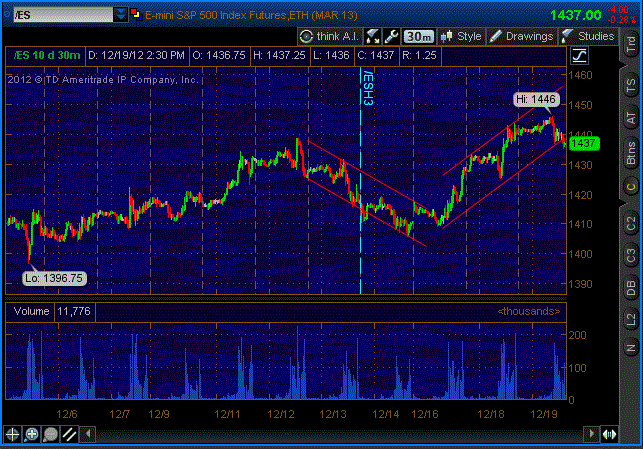Click the 12/16 date axis label
643x449 pixels.
click(424, 414)
